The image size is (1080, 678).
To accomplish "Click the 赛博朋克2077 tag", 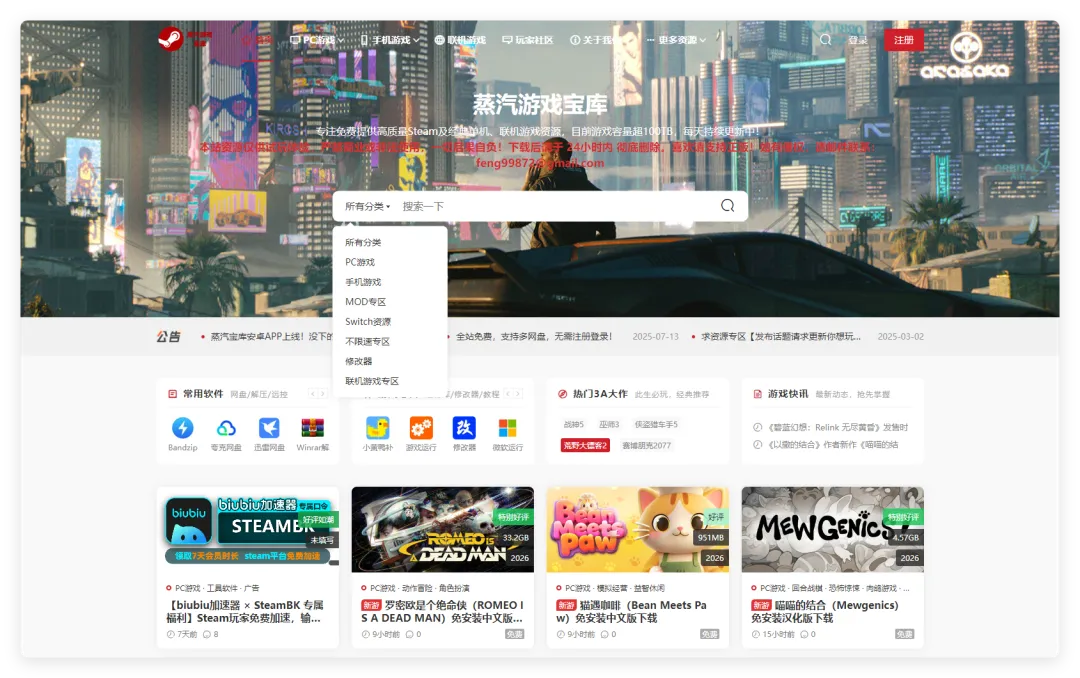I will tap(647, 445).
